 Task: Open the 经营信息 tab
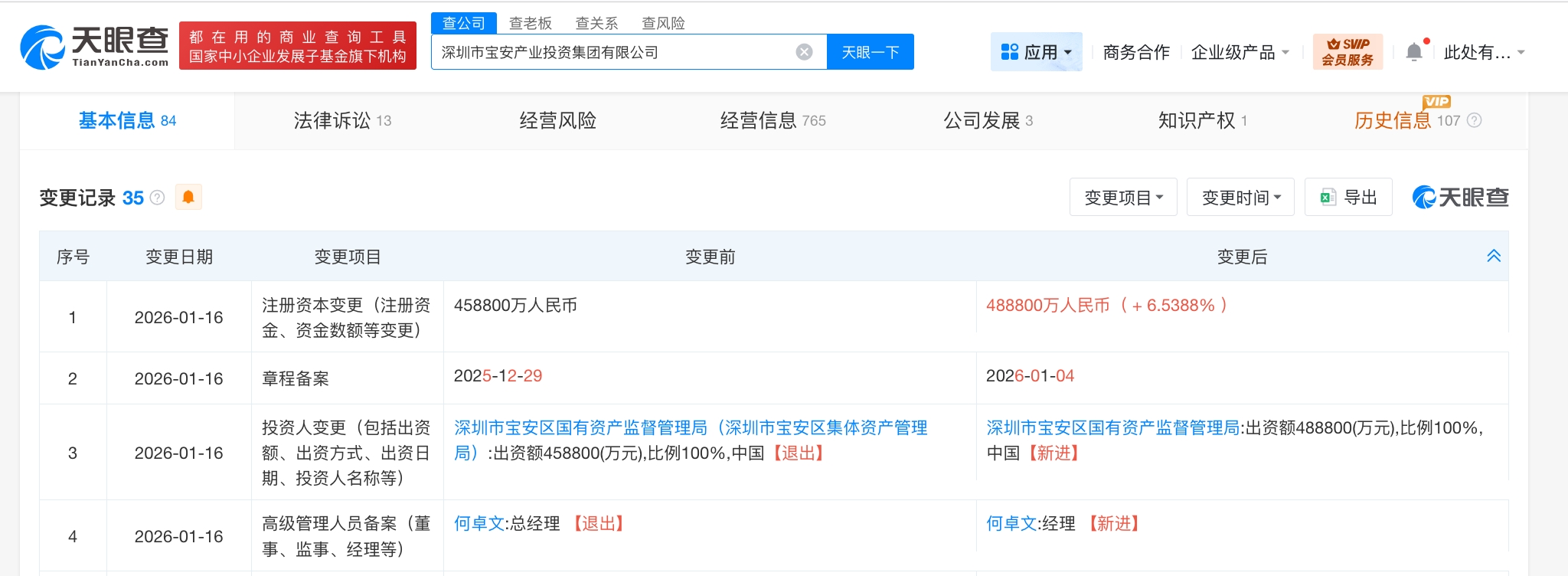[773, 120]
